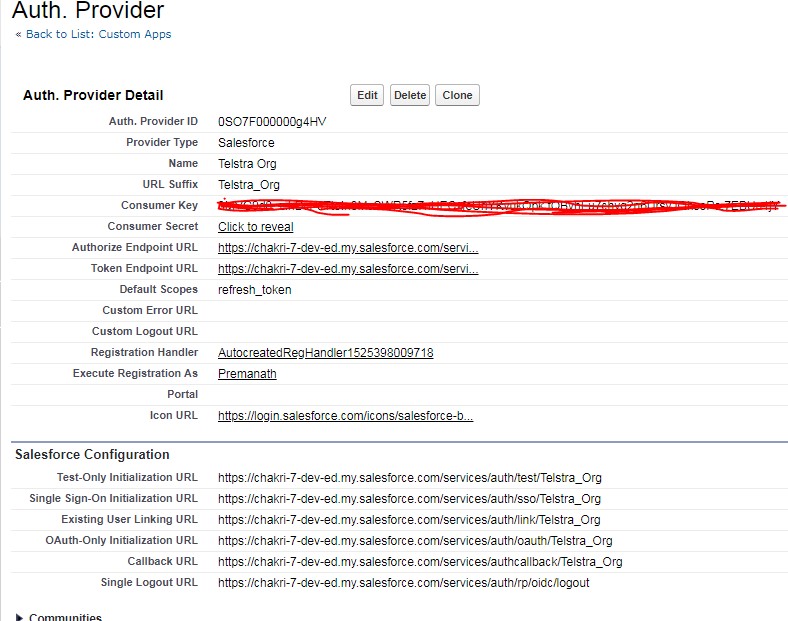Open the Premanath user link
Viewport: 788px width, 621px height.
click(x=247, y=374)
